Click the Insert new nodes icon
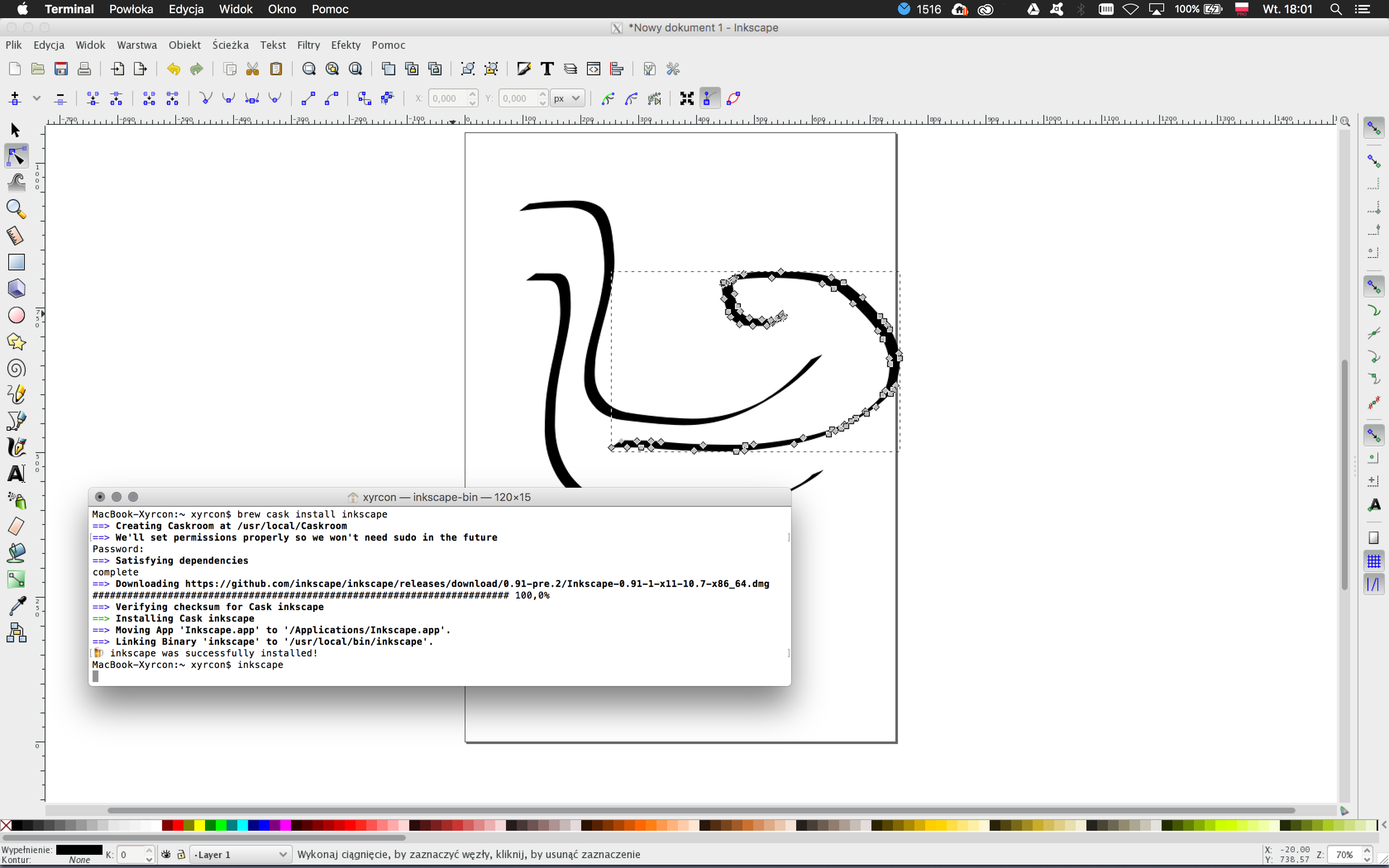1389x868 pixels. [x=15, y=98]
